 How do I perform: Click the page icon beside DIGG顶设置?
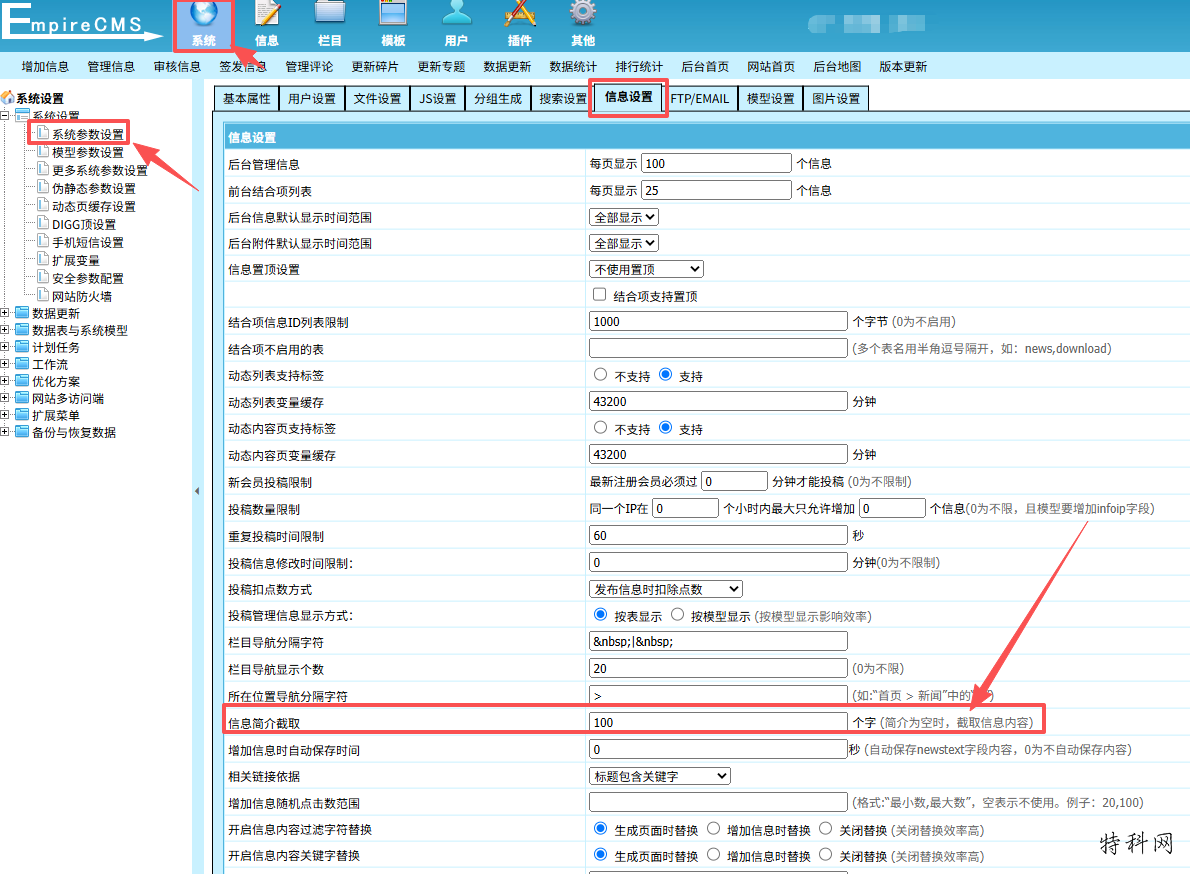[x=43, y=223]
